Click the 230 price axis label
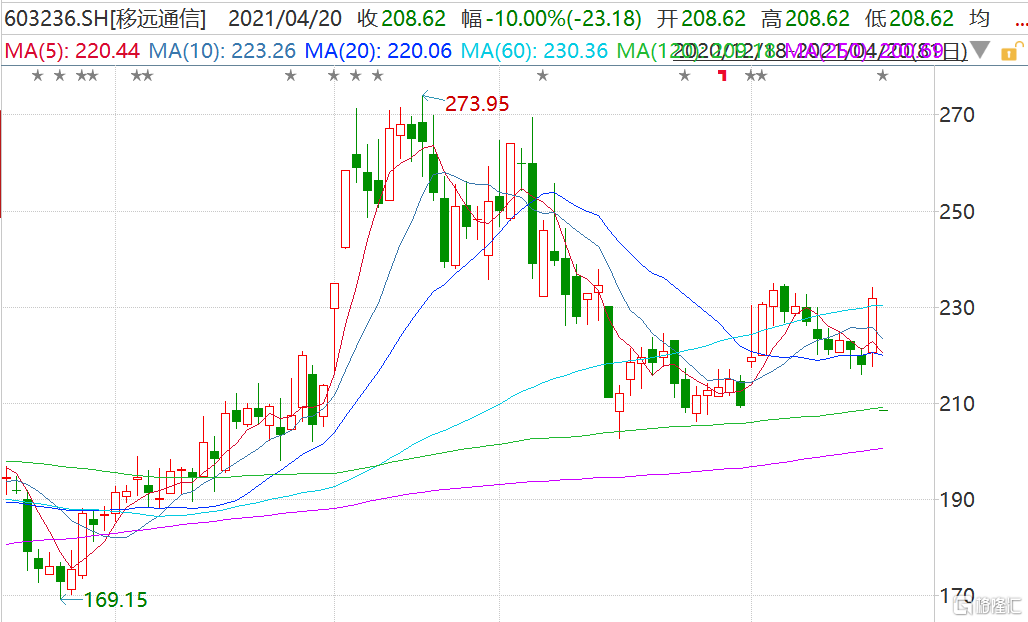This screenshot has width=1028, height=622. click(957, 307)
